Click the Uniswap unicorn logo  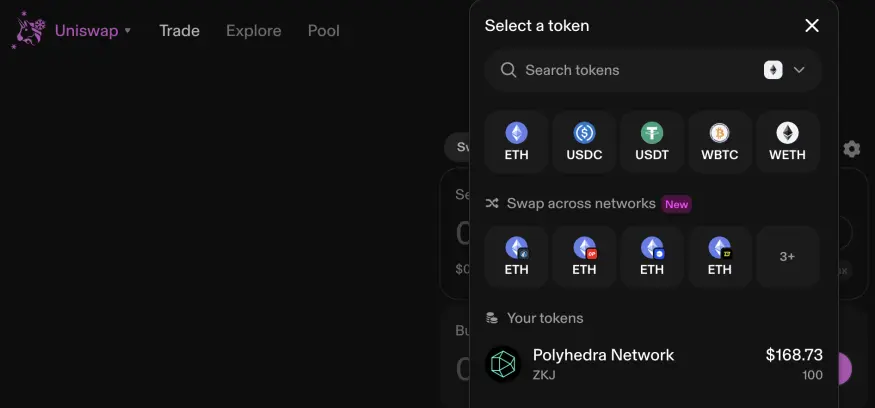(x=28, y=30)
